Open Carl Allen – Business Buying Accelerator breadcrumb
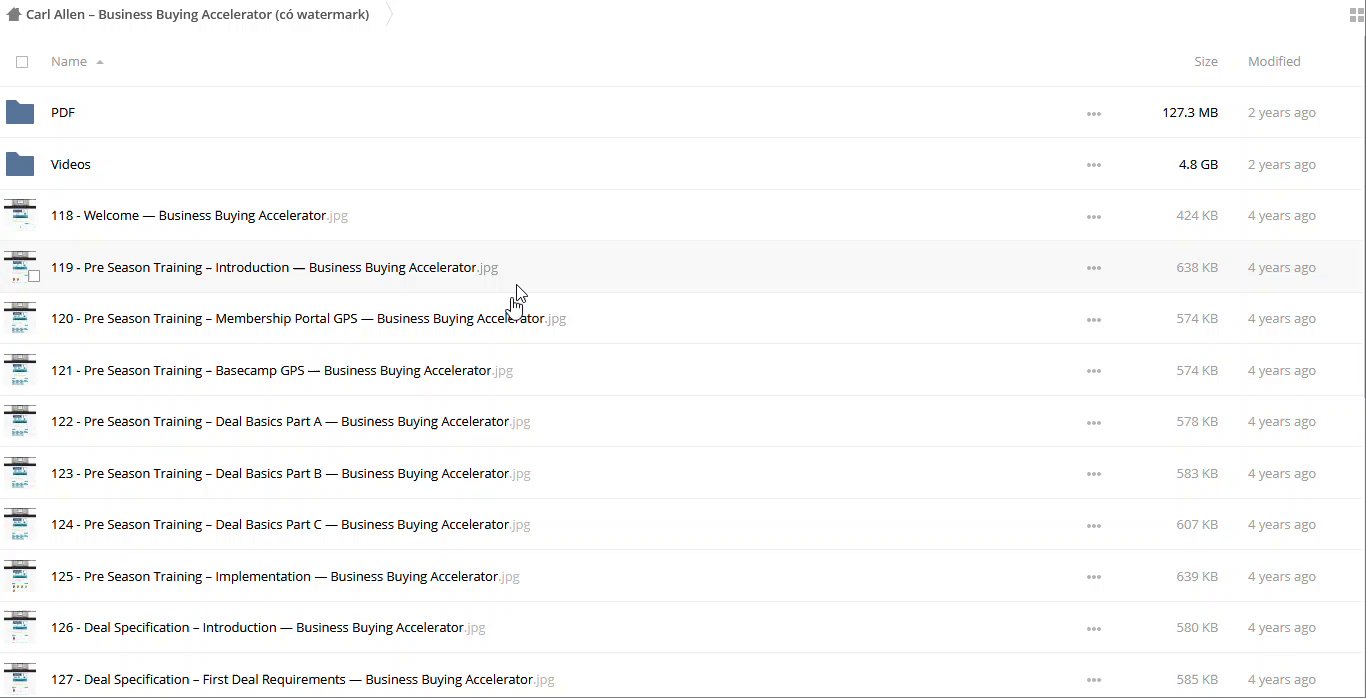The height and width of the screenshot is (698, 1366). (197, 15)
